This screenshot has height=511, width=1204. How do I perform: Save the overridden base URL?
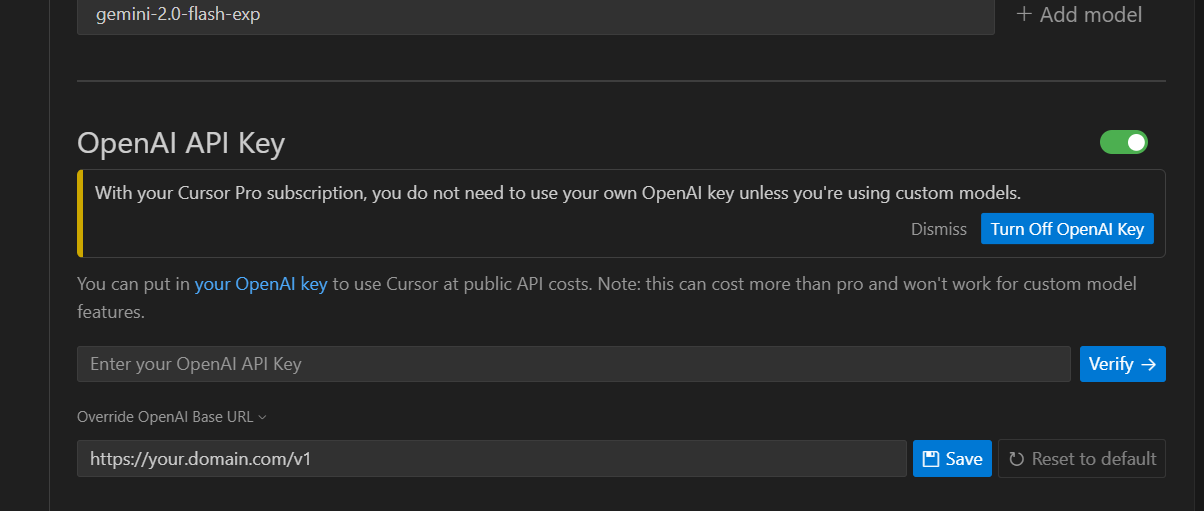pyautogui.click(x=952, y=459)
